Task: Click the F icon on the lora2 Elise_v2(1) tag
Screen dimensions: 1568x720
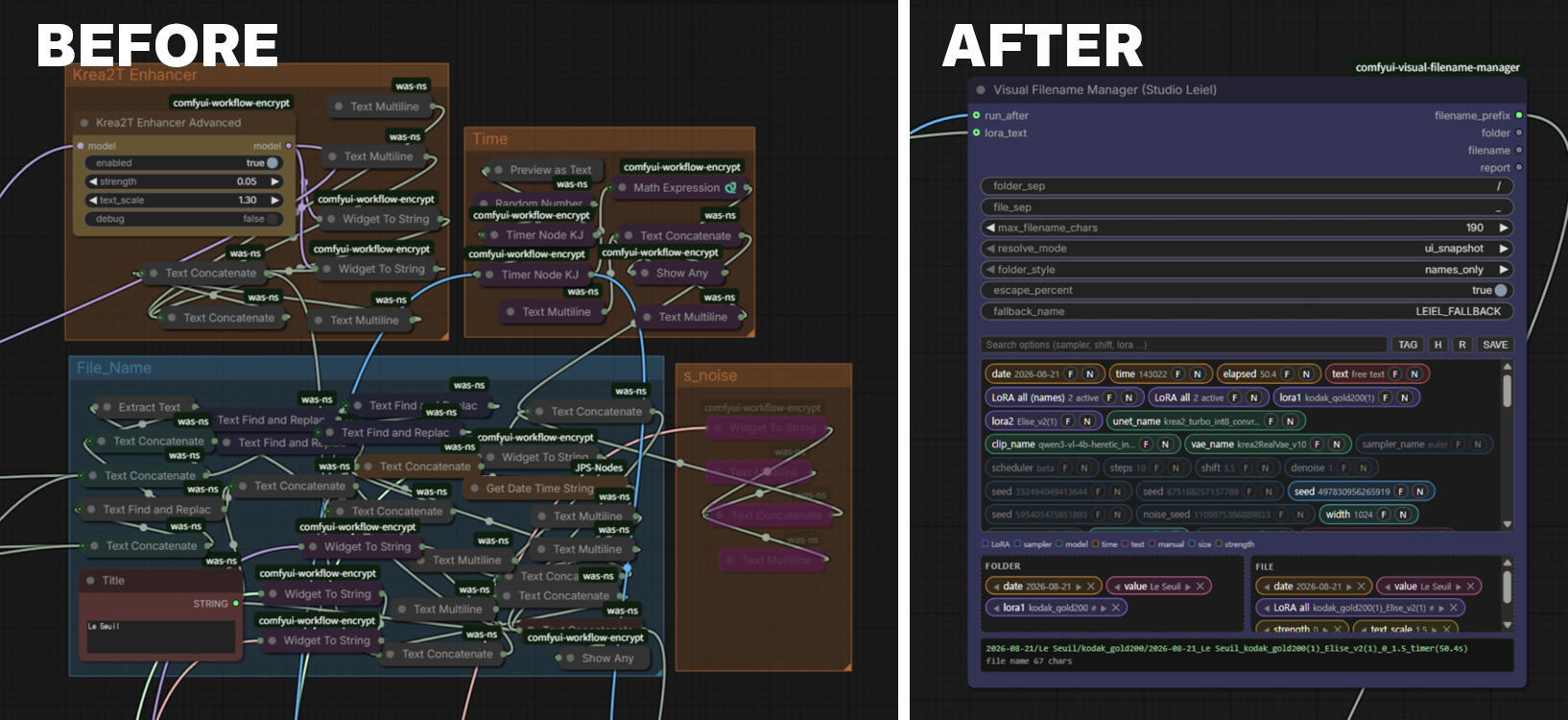Action: [1068, 421]
